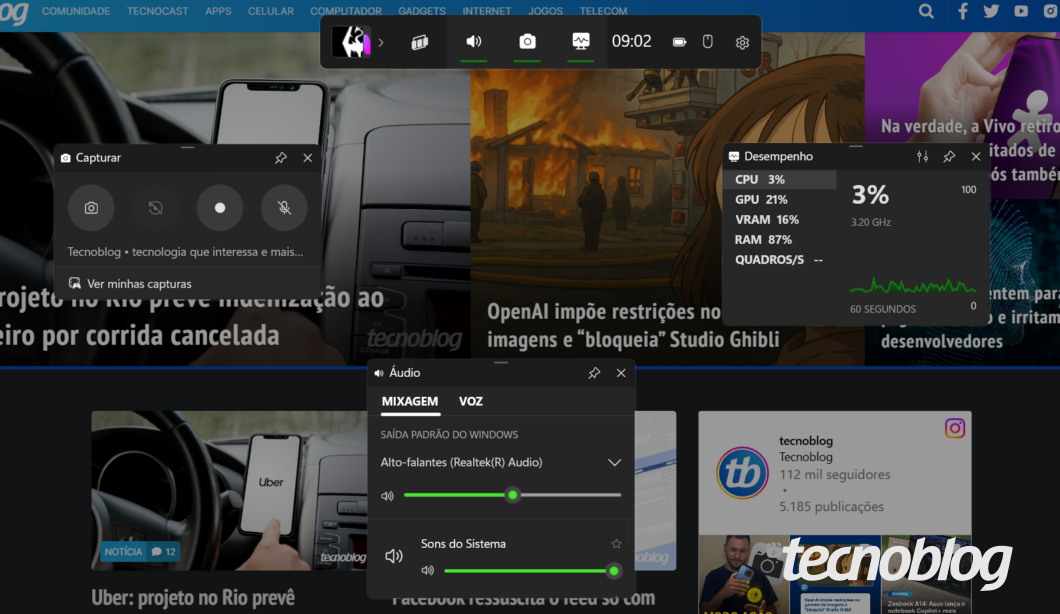Select RAM 87% in performance list
Image resolution: width=1060 pixels, height=614 pixels.
pyautogui.click(x=764, y=240)
